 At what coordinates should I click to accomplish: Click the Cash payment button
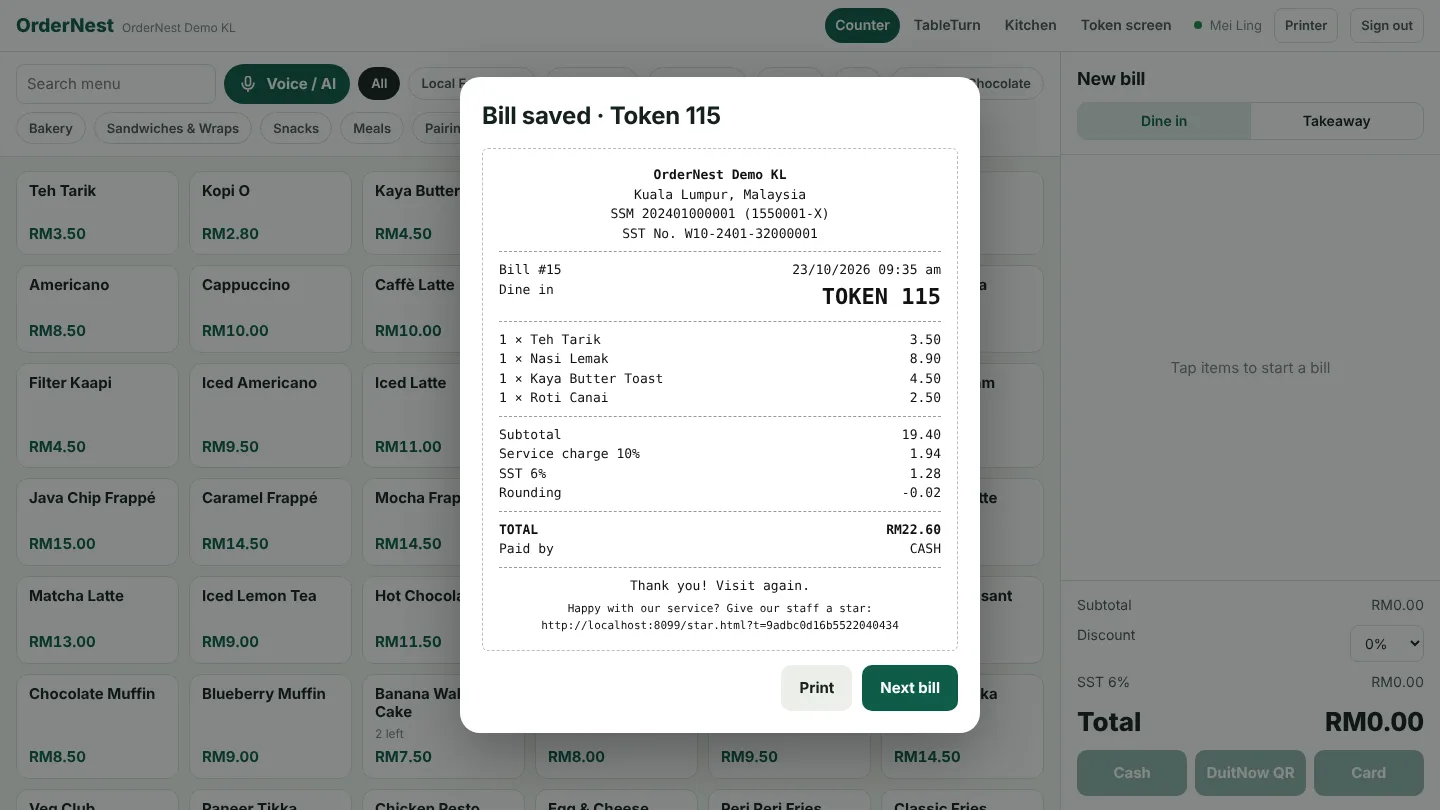tap(1132, 773)
